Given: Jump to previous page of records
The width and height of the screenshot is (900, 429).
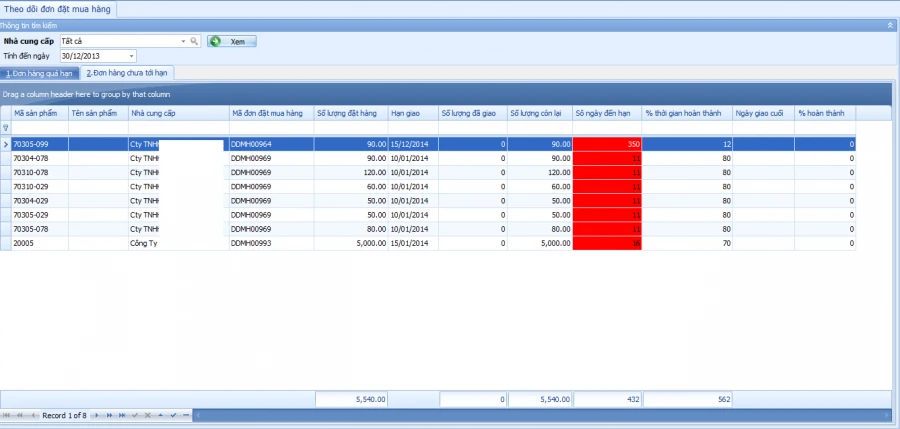Looking at the screenshot, I should click(x=20, y=415).
